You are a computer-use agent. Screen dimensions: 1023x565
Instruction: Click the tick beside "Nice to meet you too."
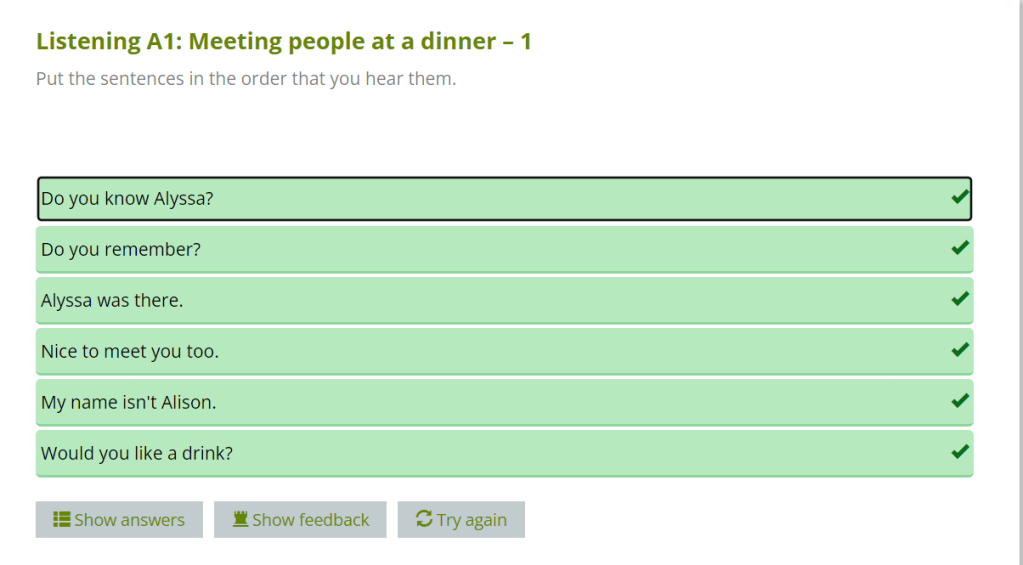pos(960,350)
